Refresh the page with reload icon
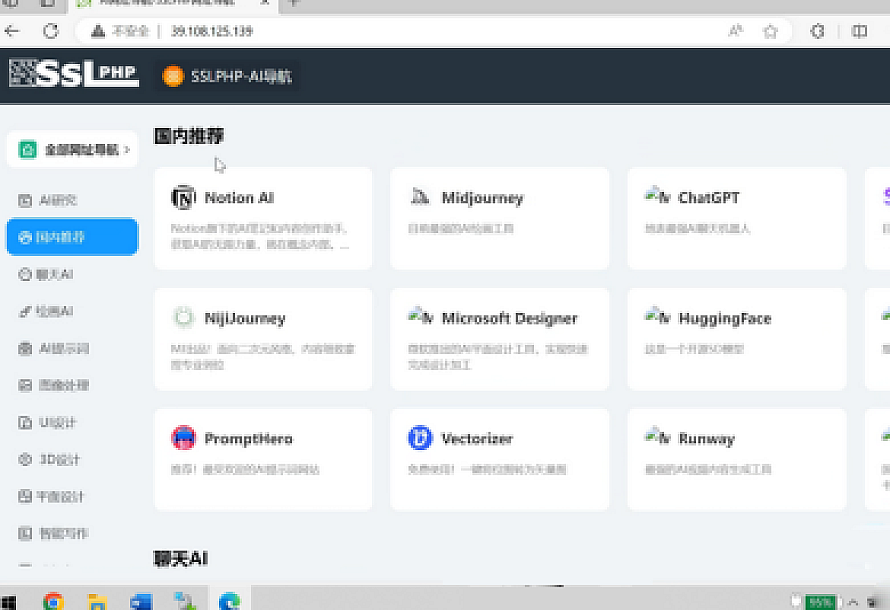Viewport: 890px width, 610px height. [51, 31]
